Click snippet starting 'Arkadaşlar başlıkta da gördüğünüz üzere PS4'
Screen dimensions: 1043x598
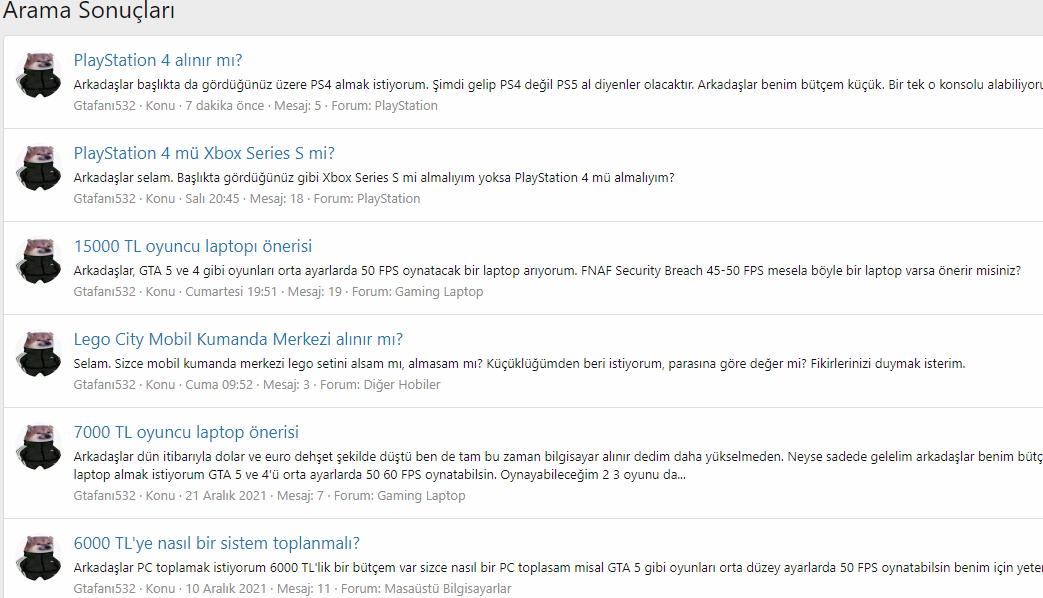tap(558, 85)
